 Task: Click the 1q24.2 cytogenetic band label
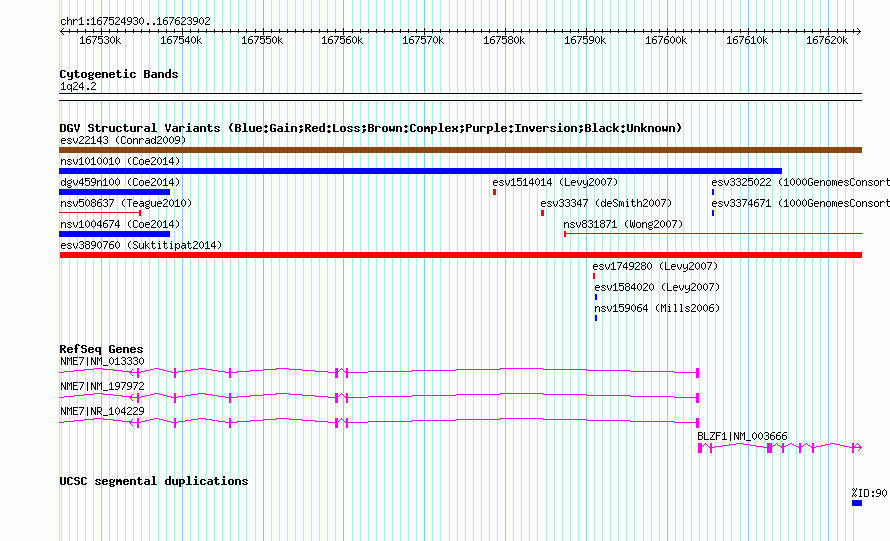click(x=78, y=86)
